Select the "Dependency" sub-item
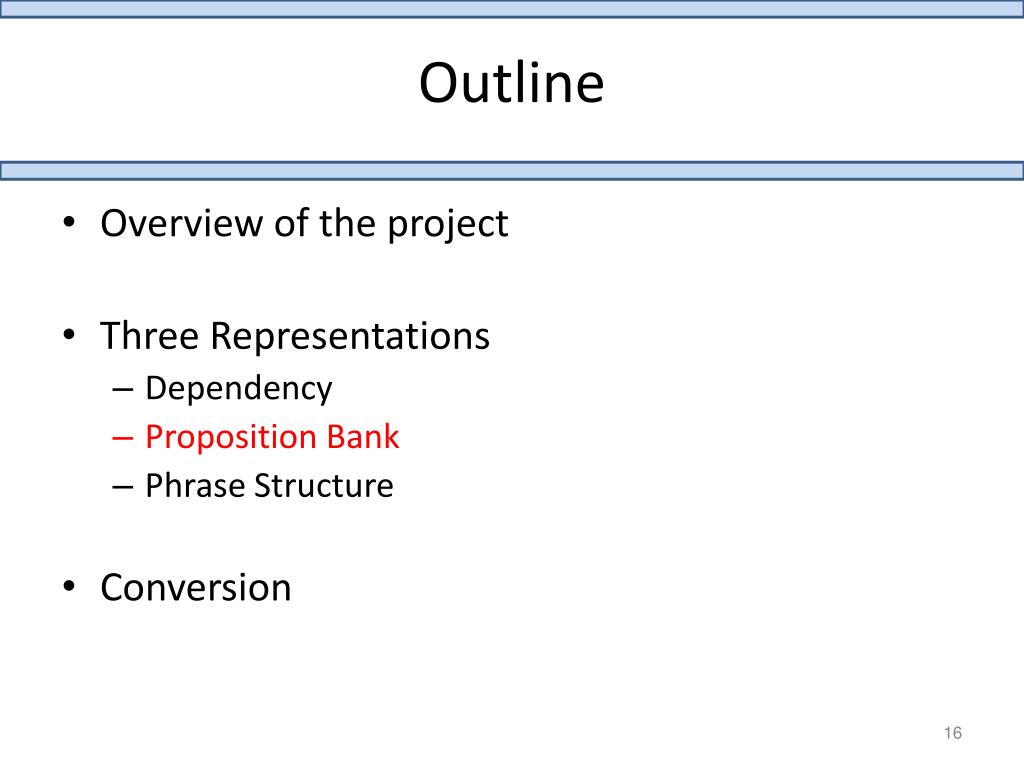Image resolution: width=1024 pixels, height=768 pixels. (238, 388)
